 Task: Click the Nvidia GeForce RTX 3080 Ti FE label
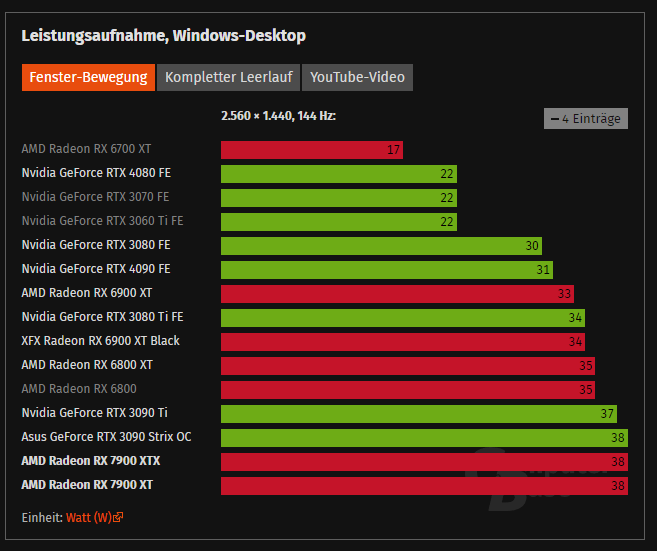pyautogui.click(x=103, y=317)
